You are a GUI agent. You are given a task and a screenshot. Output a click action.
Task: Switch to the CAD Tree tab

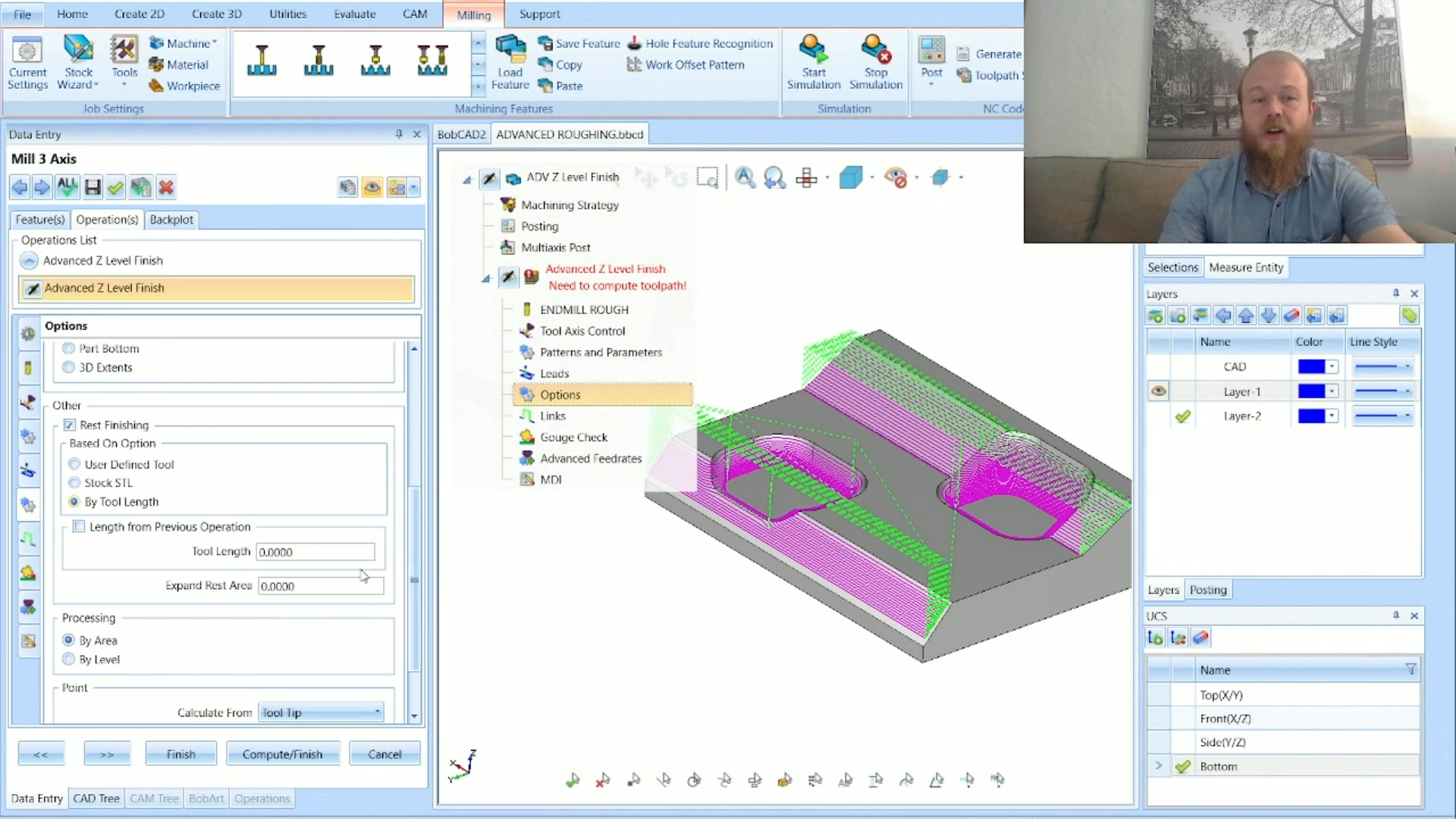pyautogui.click(x=96, y=799)
